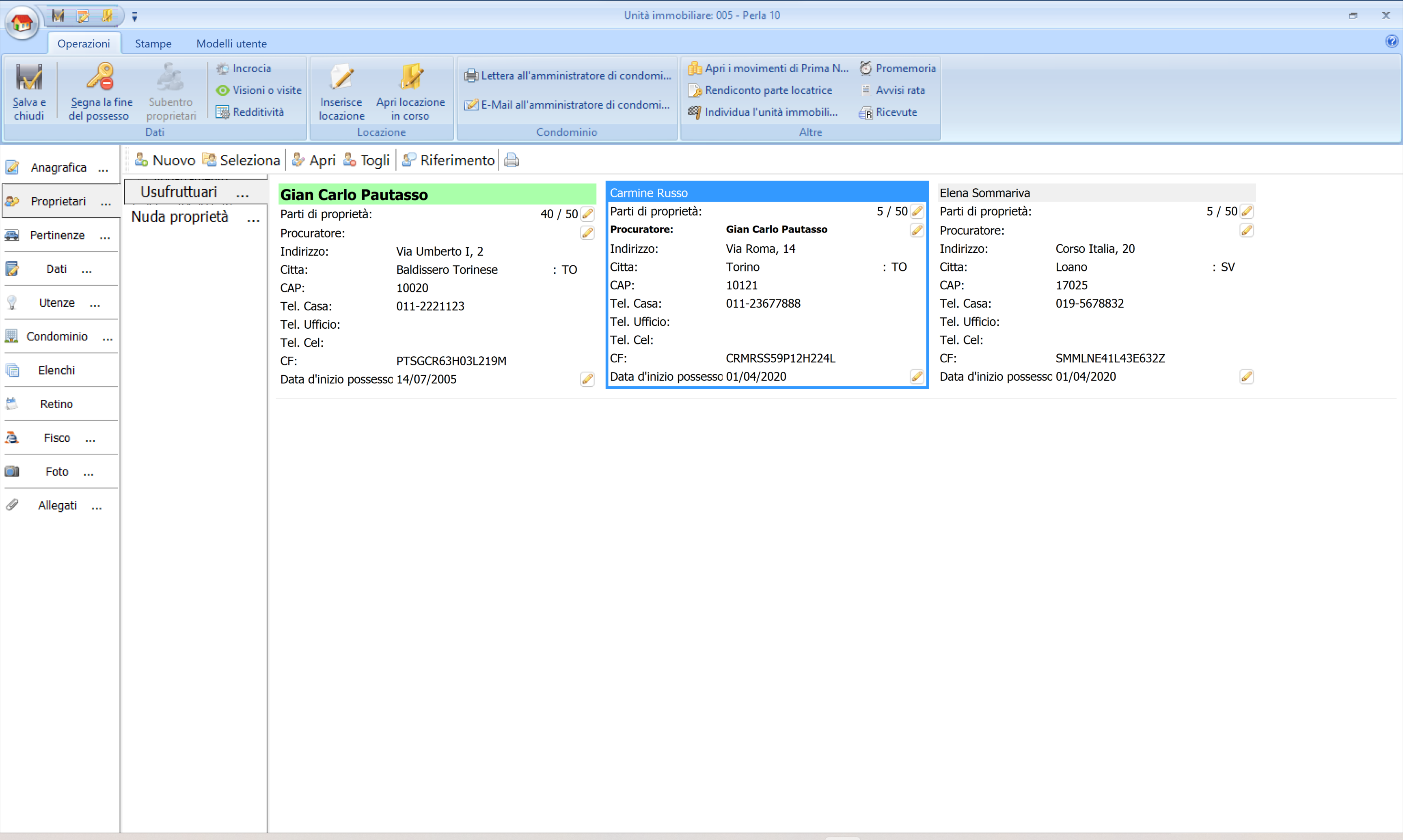Select Nuda proprietà sub-tab

click(x=195, y=217)
